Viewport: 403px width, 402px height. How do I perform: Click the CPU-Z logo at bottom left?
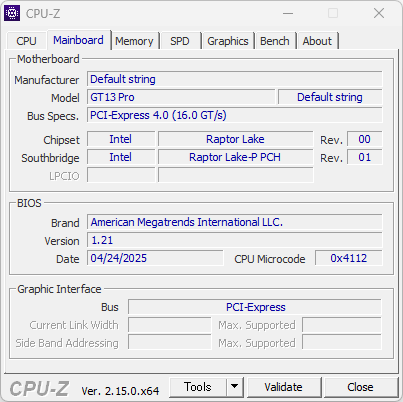[x=39, y=389]
